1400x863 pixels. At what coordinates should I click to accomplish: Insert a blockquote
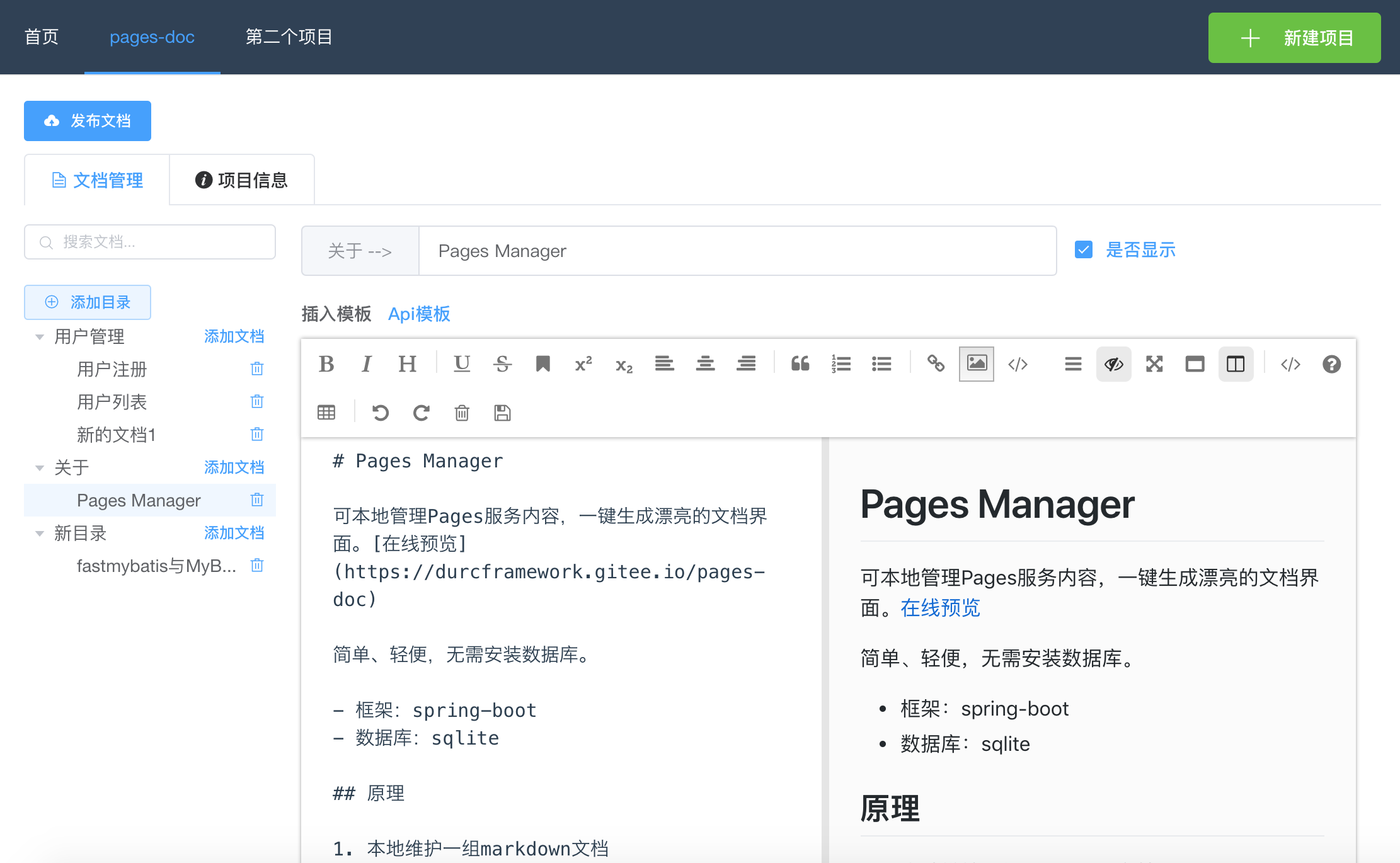point(800,363)
